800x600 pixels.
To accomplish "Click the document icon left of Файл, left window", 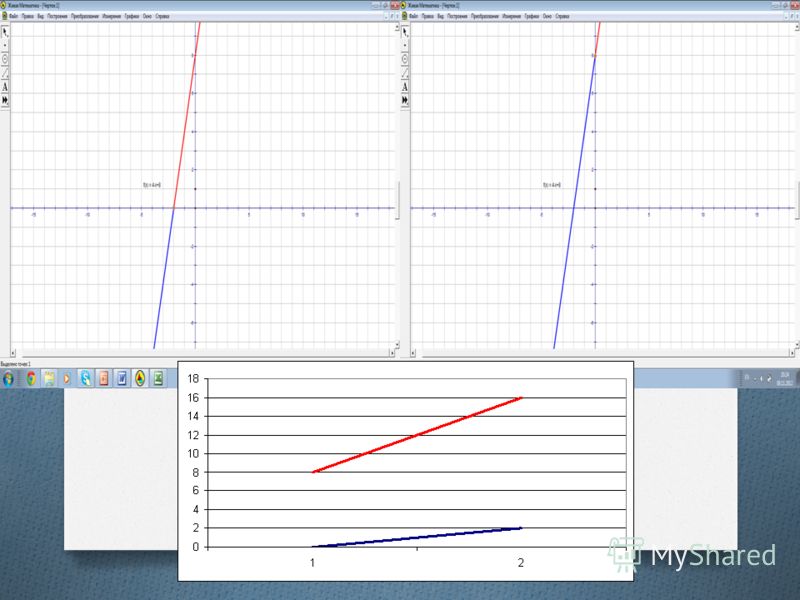I will pyautogui.click(x=4, y=16).
